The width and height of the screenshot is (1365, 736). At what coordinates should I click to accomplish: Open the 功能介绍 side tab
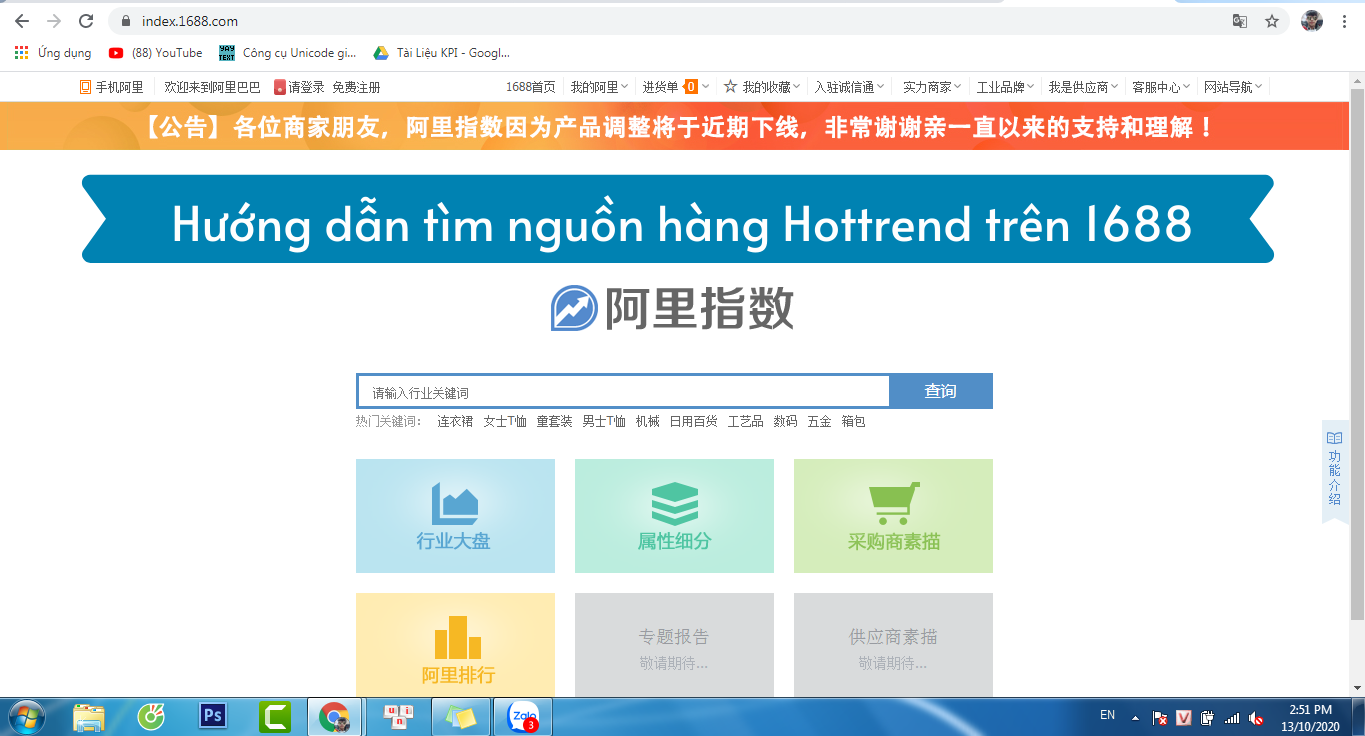click(1335, 470)
